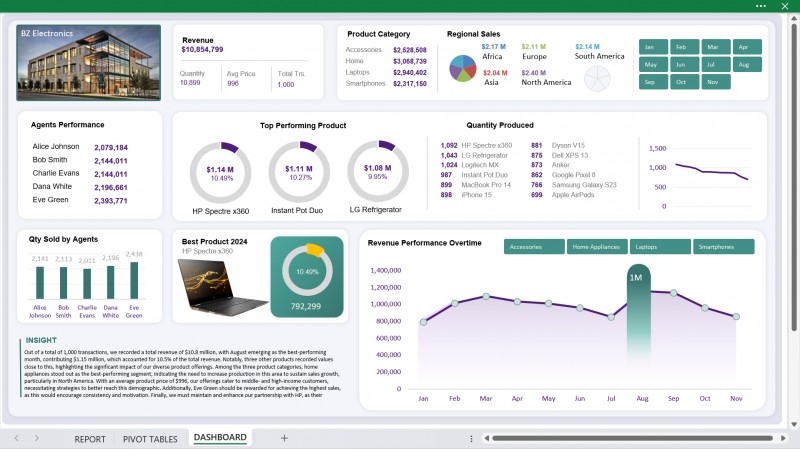Click the Regional Sales pie chart

(x=463, y=68)
